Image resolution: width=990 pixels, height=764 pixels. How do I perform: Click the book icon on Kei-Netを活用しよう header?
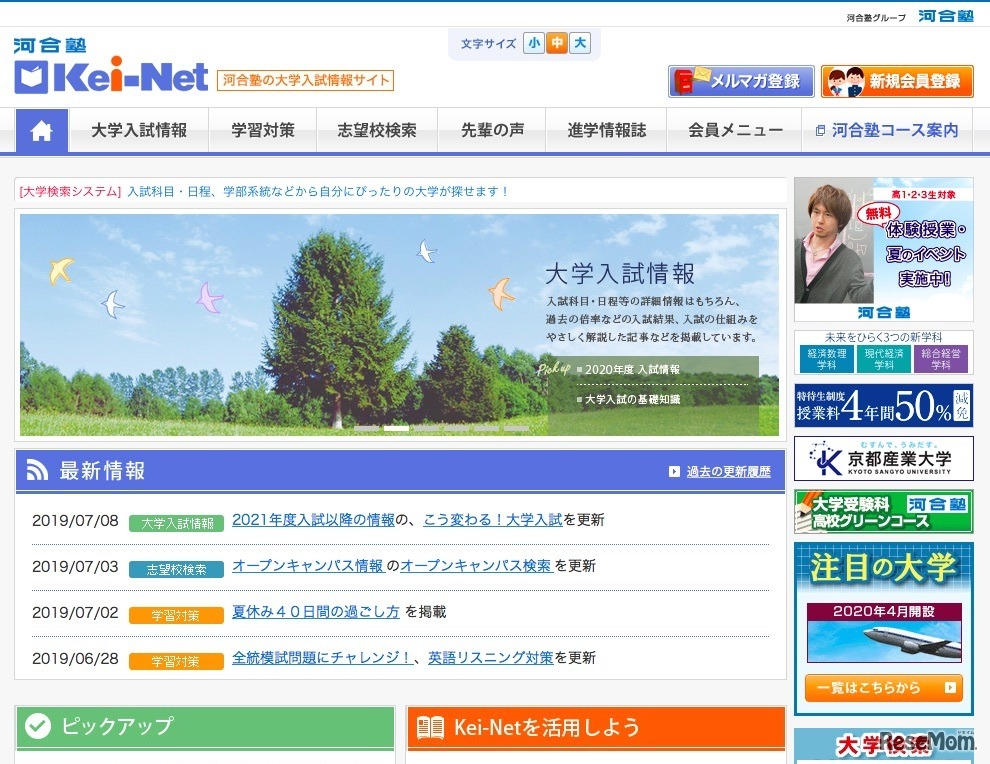click(x=430, y=727)
